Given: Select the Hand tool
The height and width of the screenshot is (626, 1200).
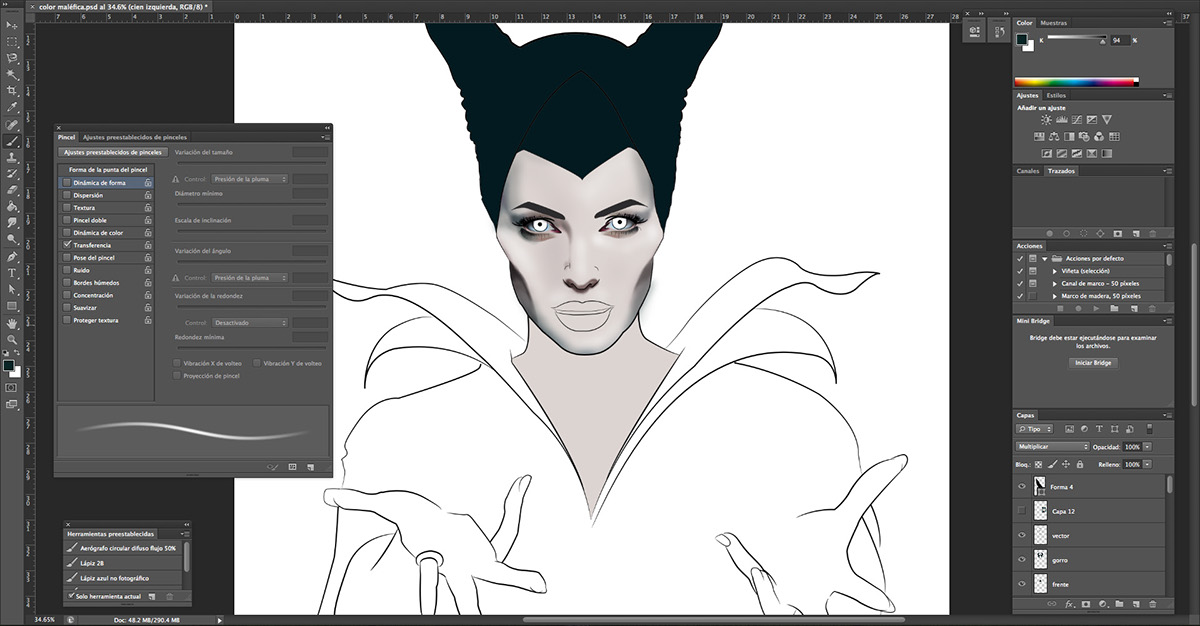Looking at the screenshot, I should click(x=12, y=324).
